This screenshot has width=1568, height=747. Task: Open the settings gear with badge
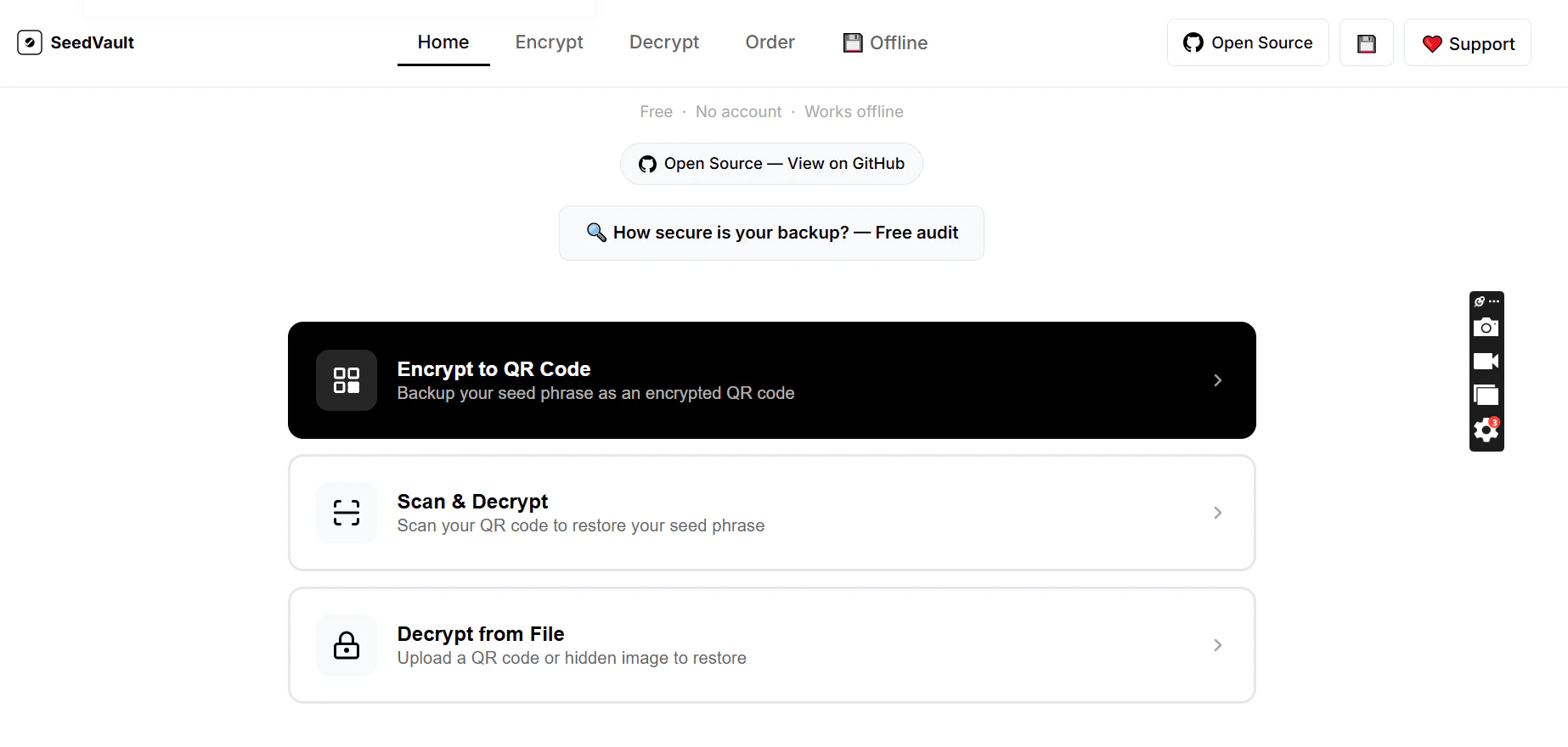point(1486,430)
